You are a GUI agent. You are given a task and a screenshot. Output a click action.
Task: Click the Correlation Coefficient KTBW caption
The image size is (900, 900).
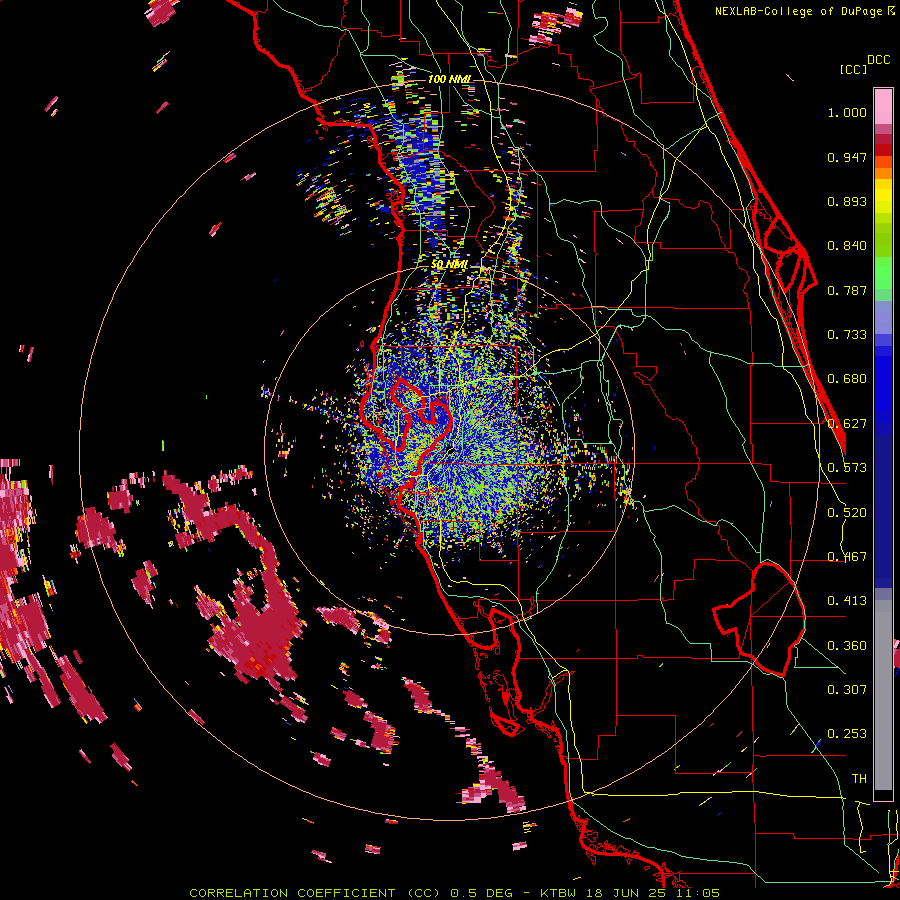pos(454,893)
